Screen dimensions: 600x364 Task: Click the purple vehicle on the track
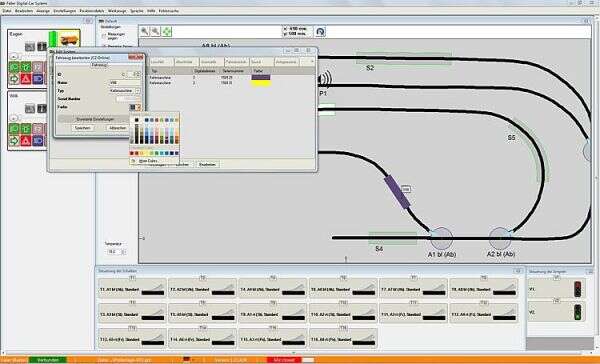tap(397, 192)
